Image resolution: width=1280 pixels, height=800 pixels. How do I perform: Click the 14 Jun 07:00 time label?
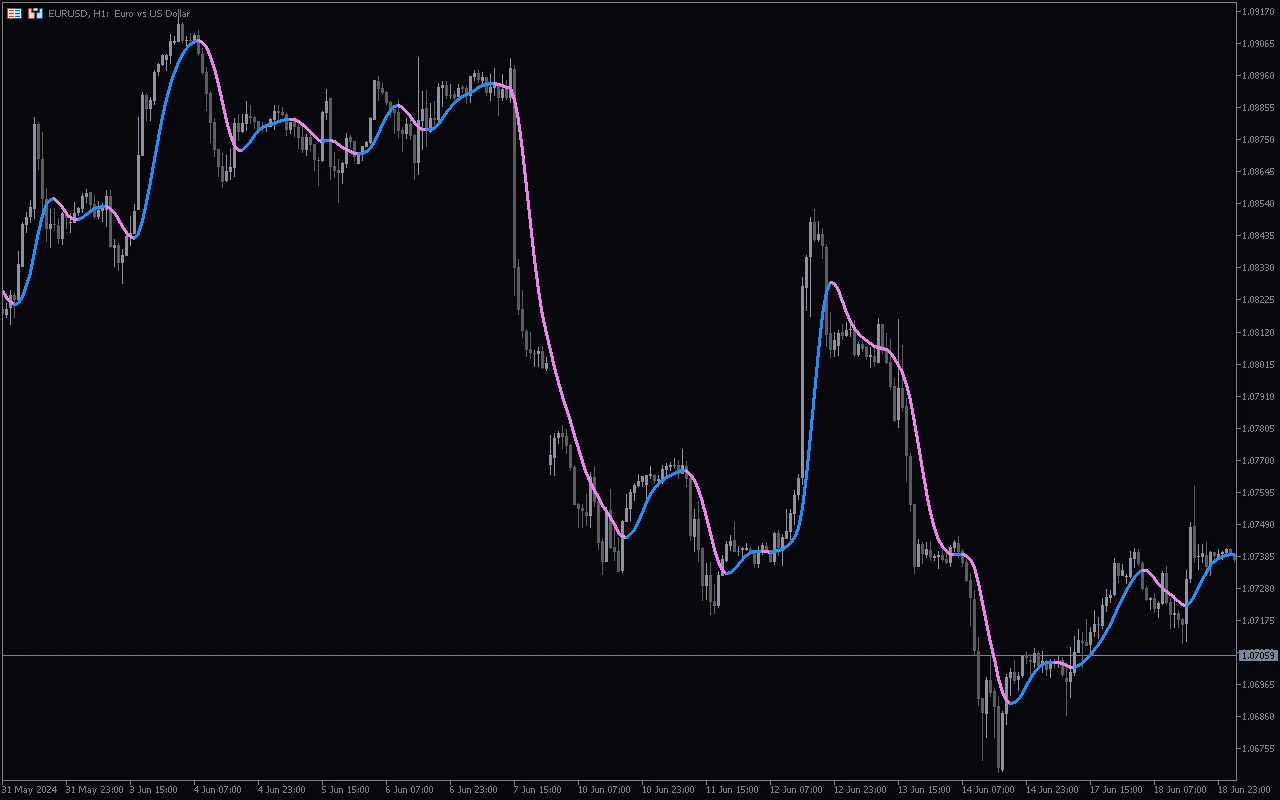[x=985, y=789]
